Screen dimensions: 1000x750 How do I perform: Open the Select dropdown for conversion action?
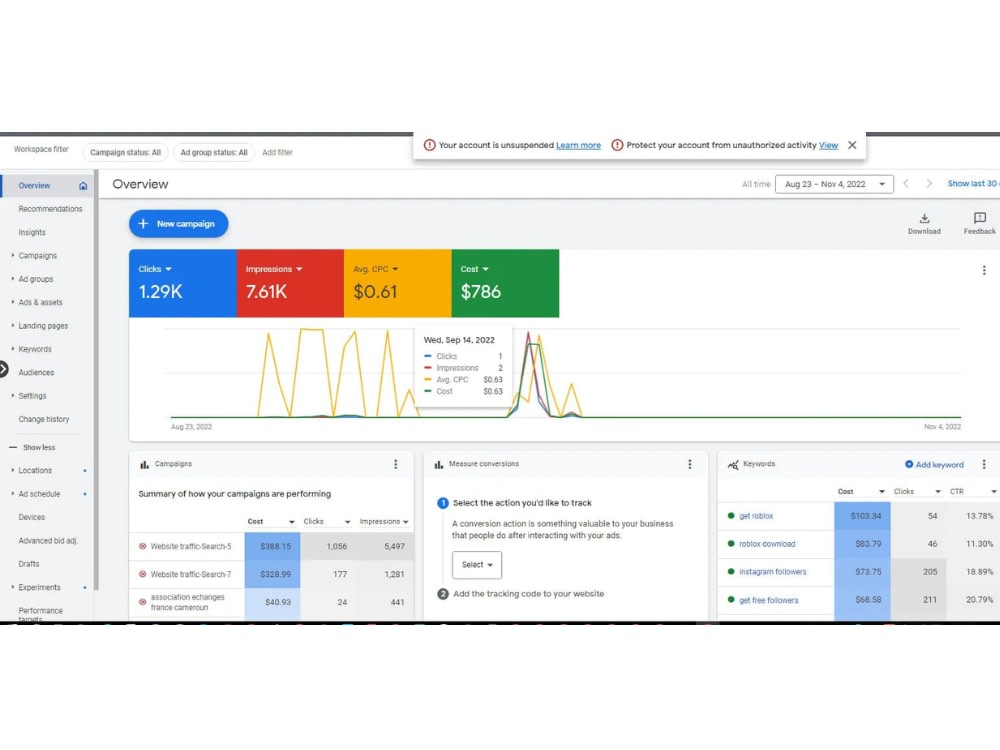[x=477, y=565]
